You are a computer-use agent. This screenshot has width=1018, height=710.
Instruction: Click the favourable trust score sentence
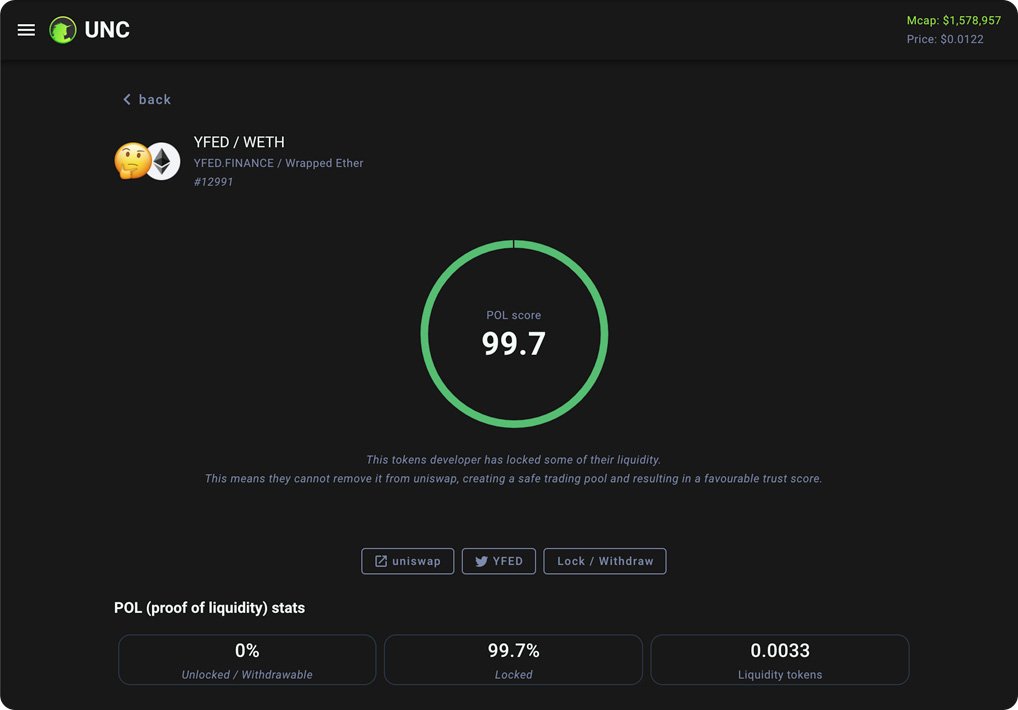tap(514, 479)
